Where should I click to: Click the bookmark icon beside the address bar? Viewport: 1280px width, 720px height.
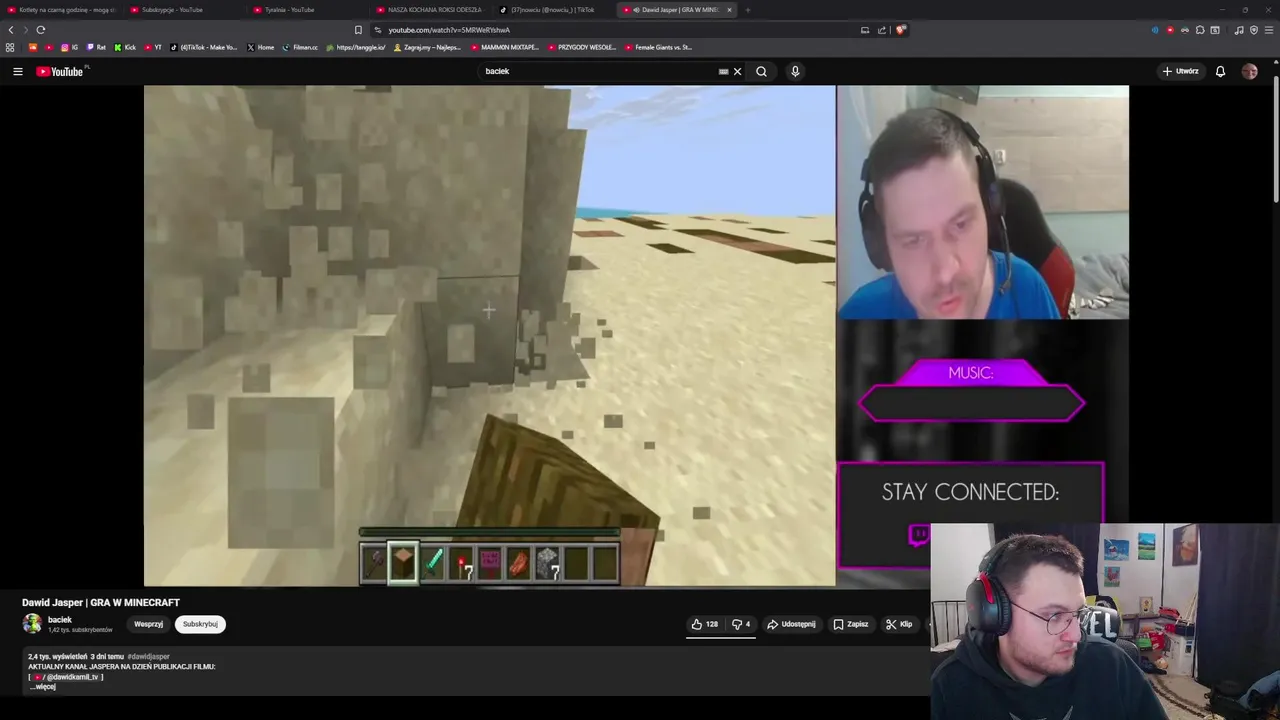click(358, 30)
